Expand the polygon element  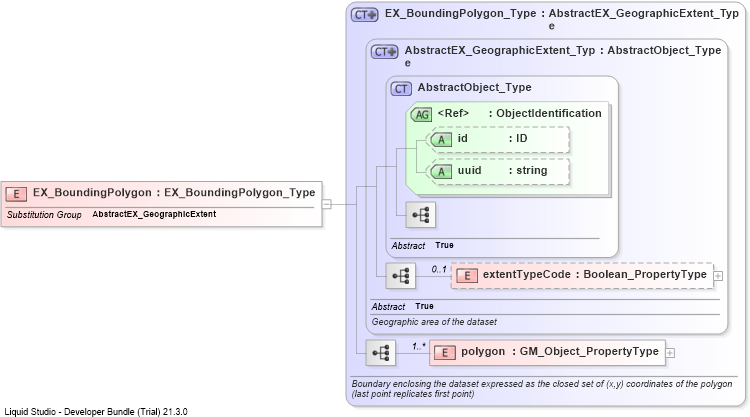point(670,353)
